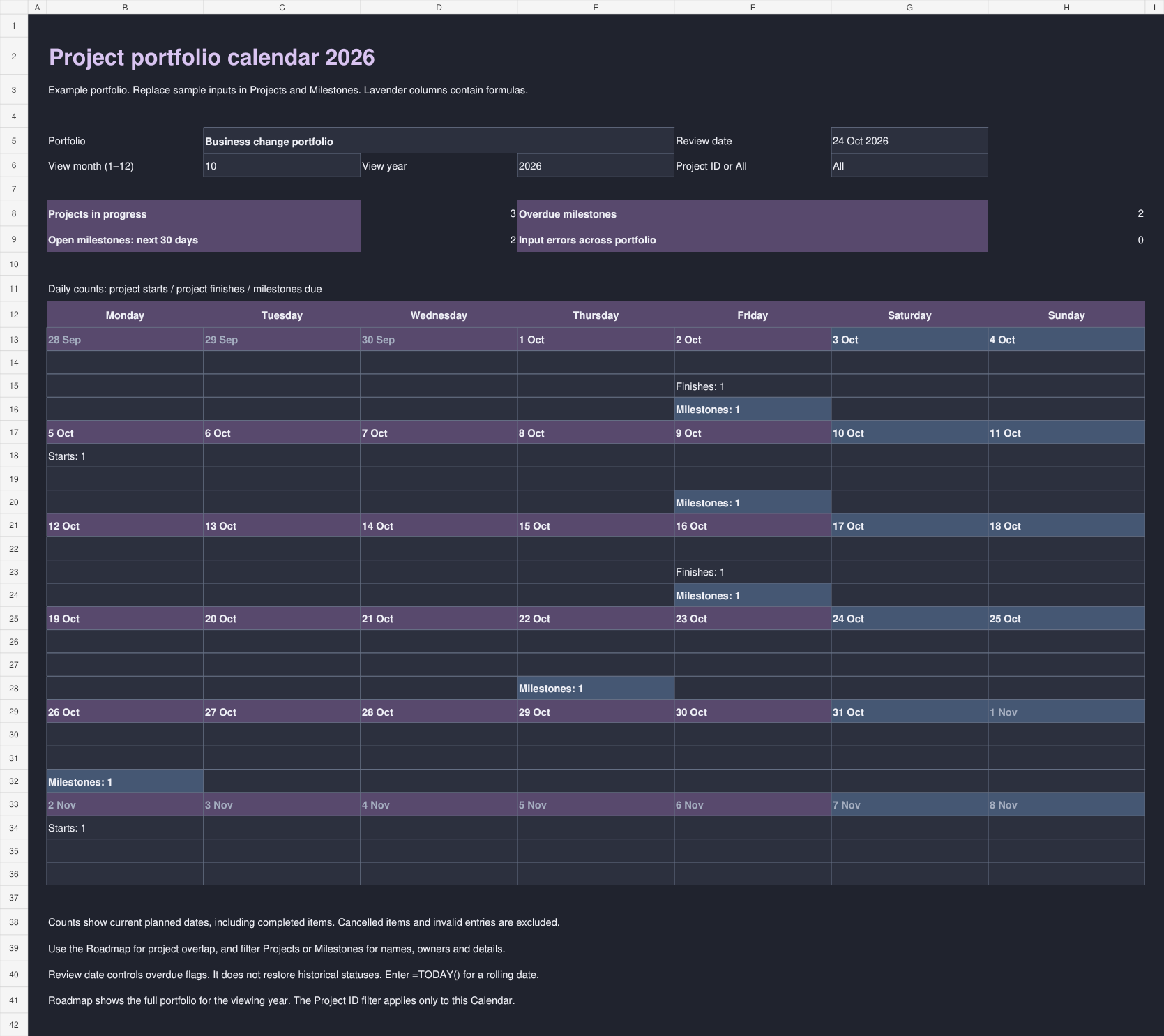This screenshot has height=1036, width=1164.
Task: Select the '15 Oct' date cell
Action: coord(596,526)
